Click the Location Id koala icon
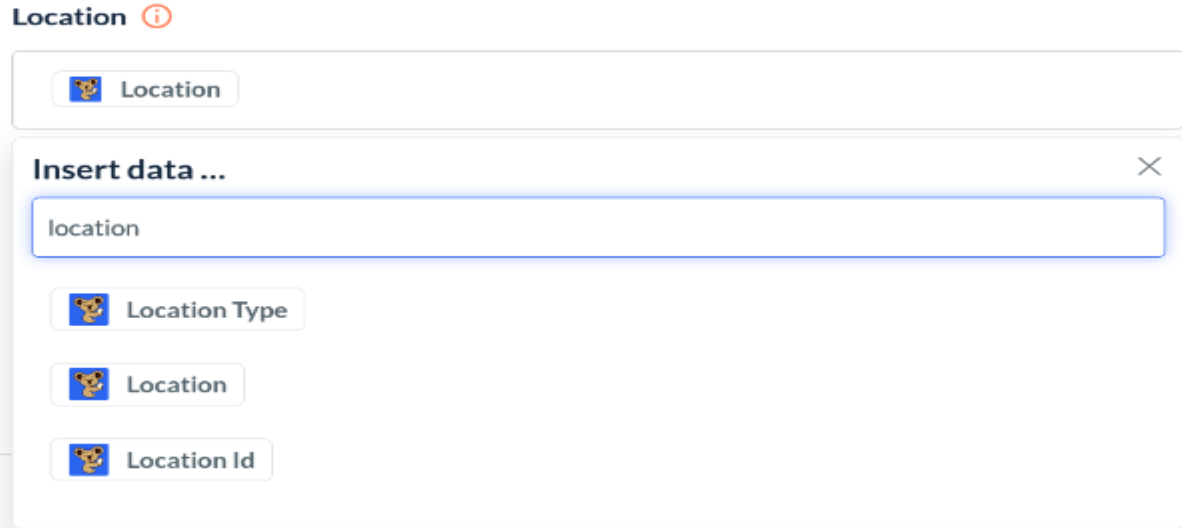Screen dimensions: 1182x528 [89, 460]
